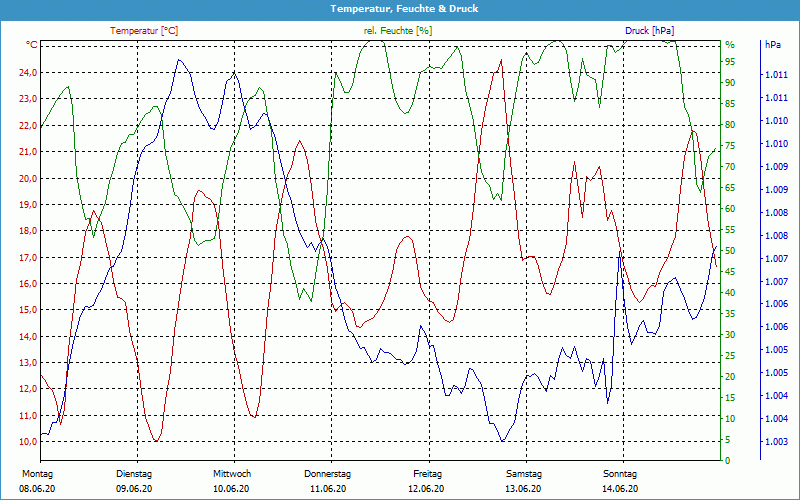The width and height of the screenshot is (800, 500).
Task: Click the red '°C' axis unit label
Action: point(31,45)
